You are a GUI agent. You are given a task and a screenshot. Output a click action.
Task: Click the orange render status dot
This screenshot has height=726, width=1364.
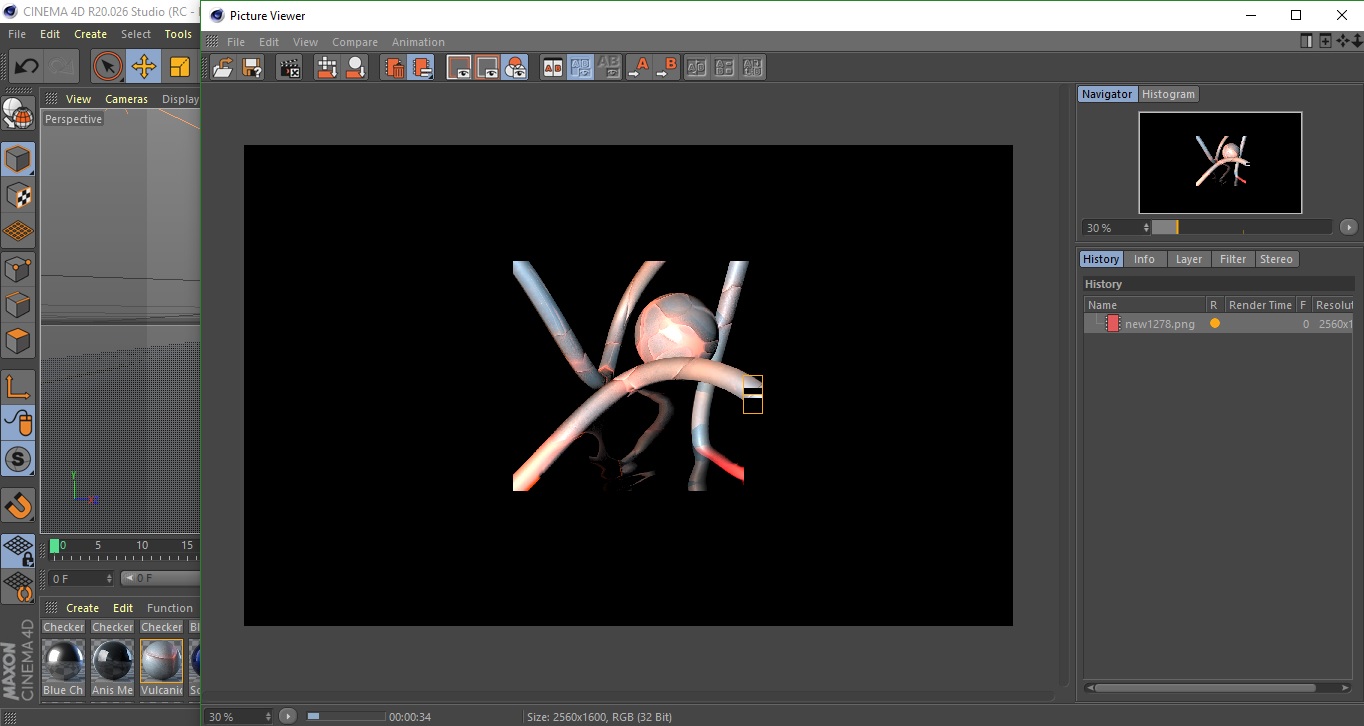1215,324
